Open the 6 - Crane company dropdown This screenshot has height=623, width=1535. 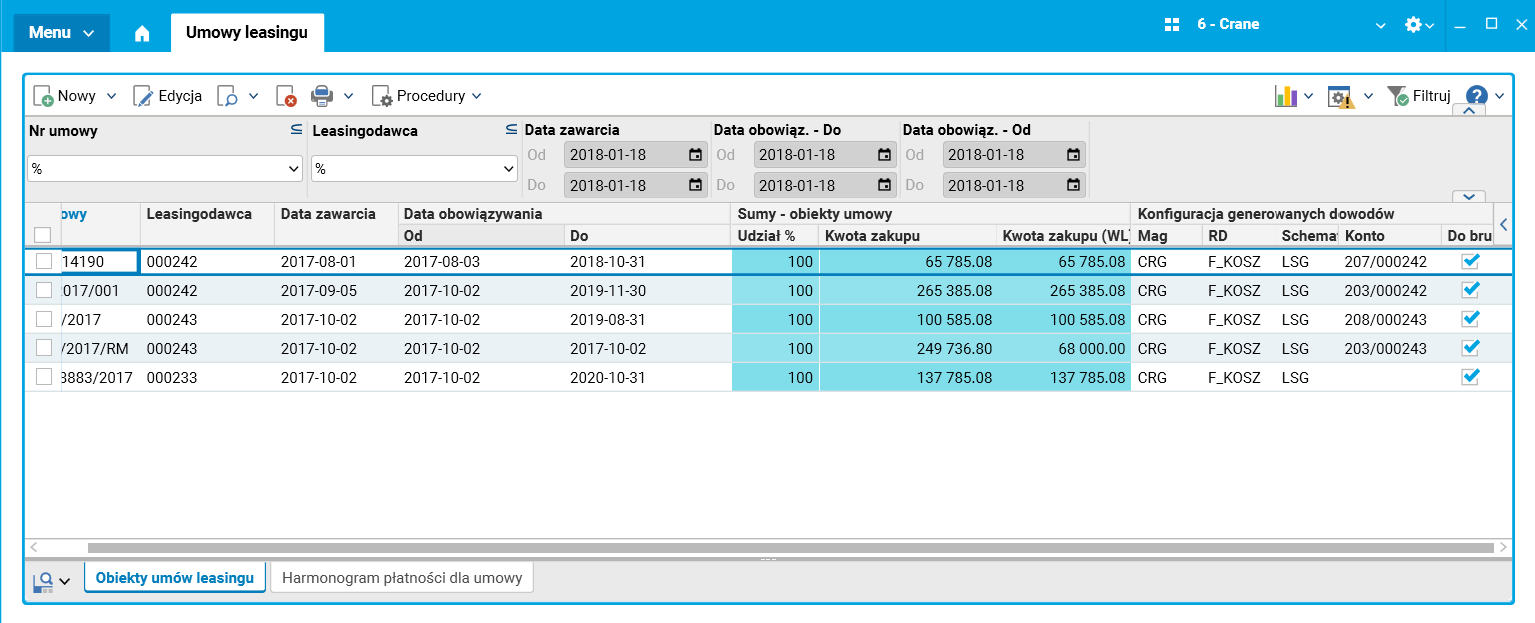coord(1381,25)
